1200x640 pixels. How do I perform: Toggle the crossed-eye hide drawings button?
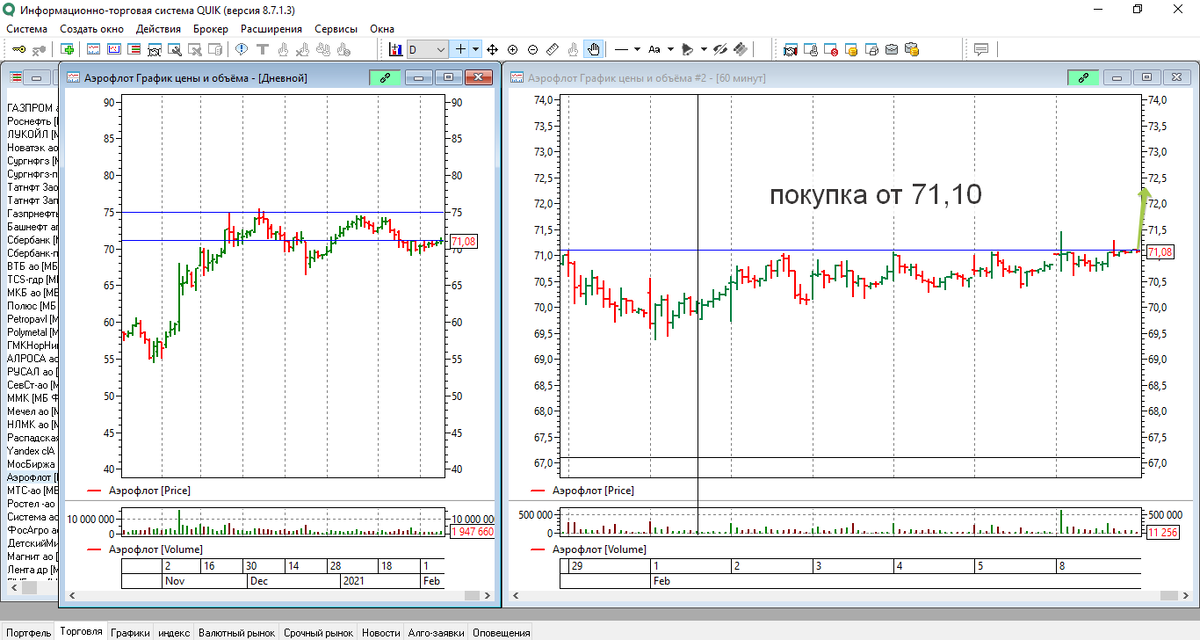719,49
